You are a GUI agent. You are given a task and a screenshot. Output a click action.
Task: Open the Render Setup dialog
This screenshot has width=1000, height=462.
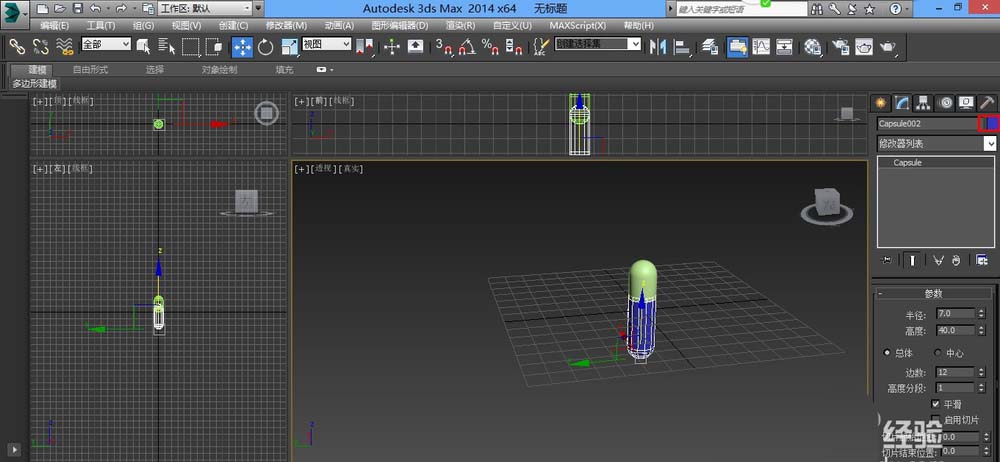(x=841, y=47)
